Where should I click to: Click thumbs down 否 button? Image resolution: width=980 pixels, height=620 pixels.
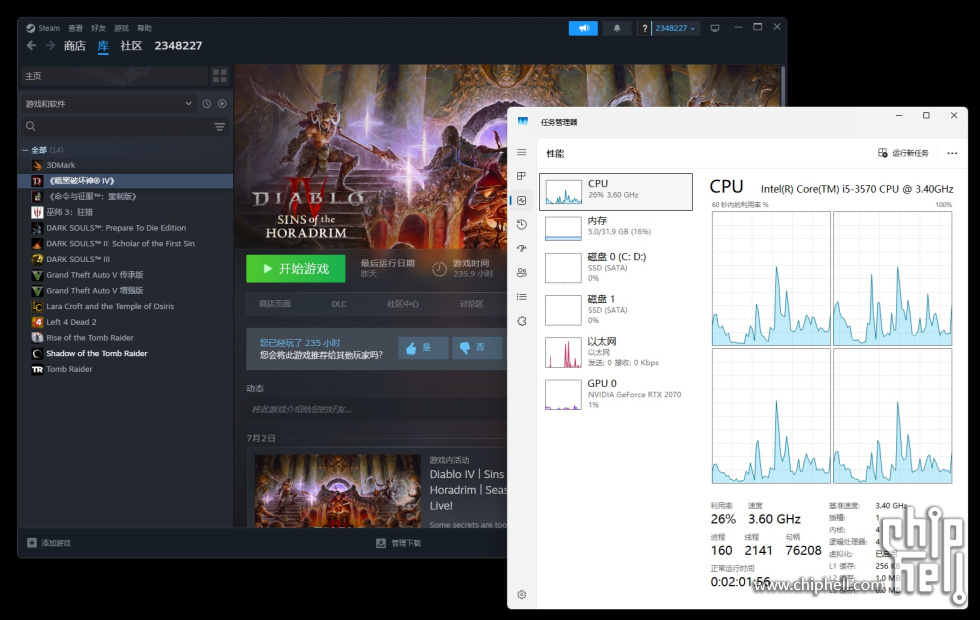[477, 348]
